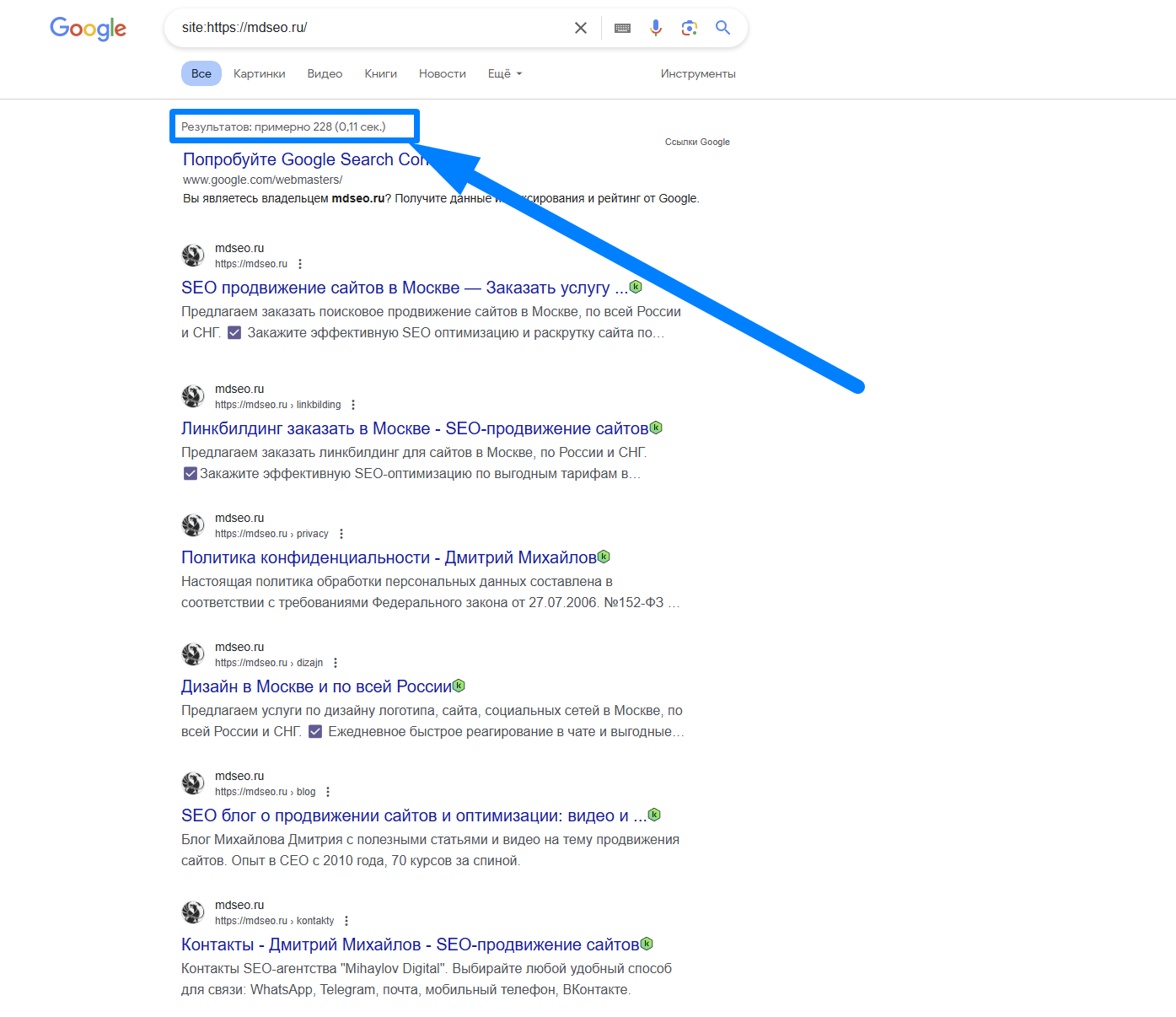The image size is (1176, 1017).
Task: Open Политика конфиденциальности result link
Action: [389, 557]
